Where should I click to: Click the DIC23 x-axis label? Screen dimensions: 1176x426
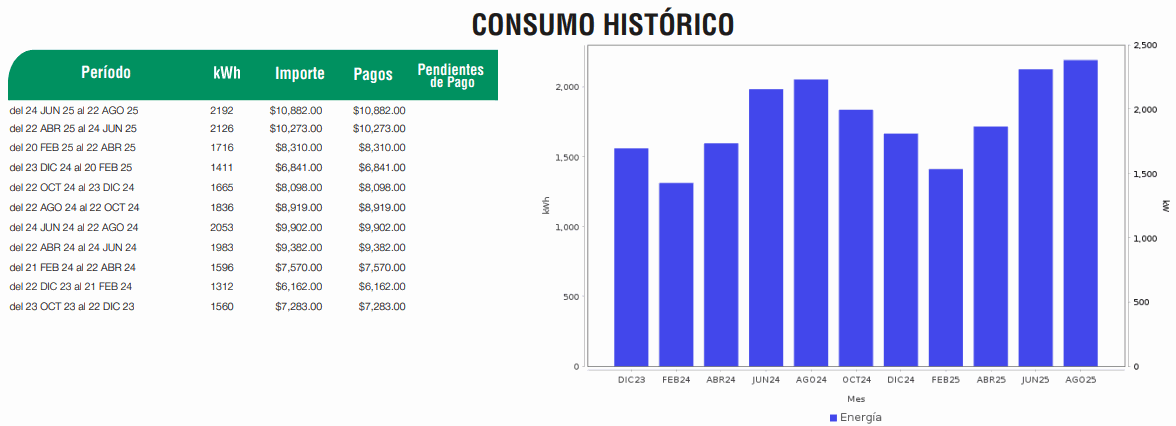click(632, 380)
